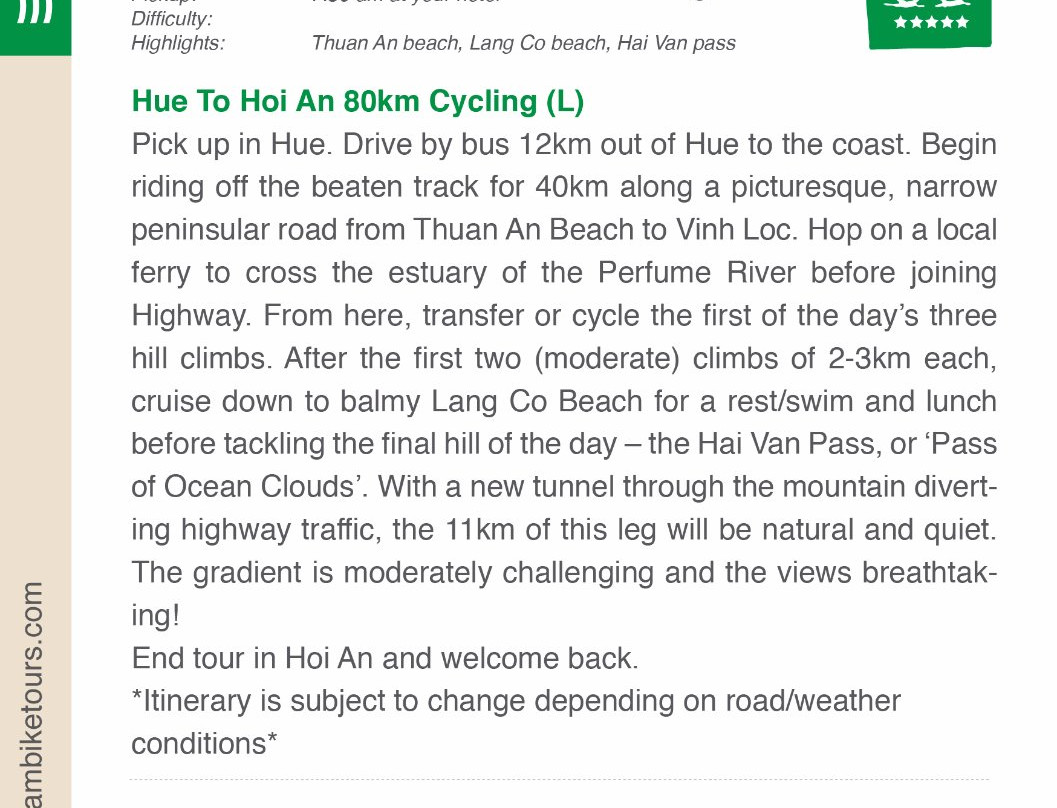Screen dimensions: 1057x808
Task: Click the 'Difficulty:' label
Action: (x=171, y=19)
